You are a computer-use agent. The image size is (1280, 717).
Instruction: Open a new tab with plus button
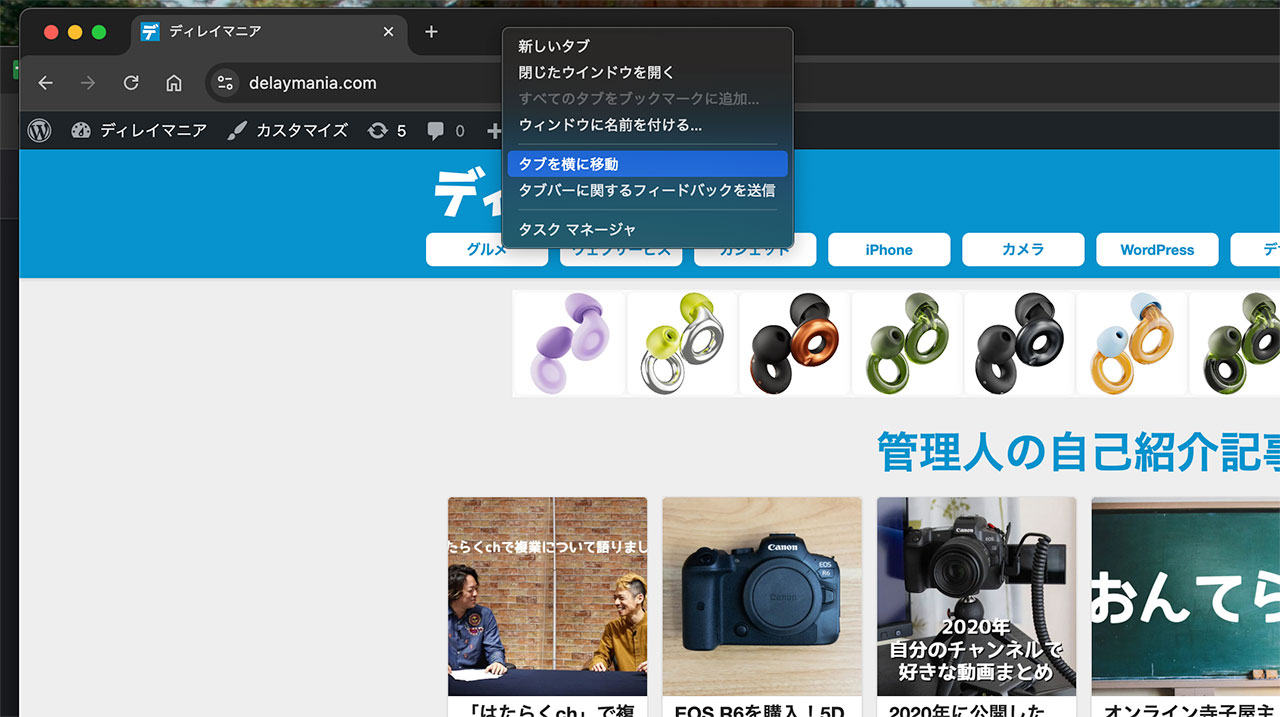point(431,32)
